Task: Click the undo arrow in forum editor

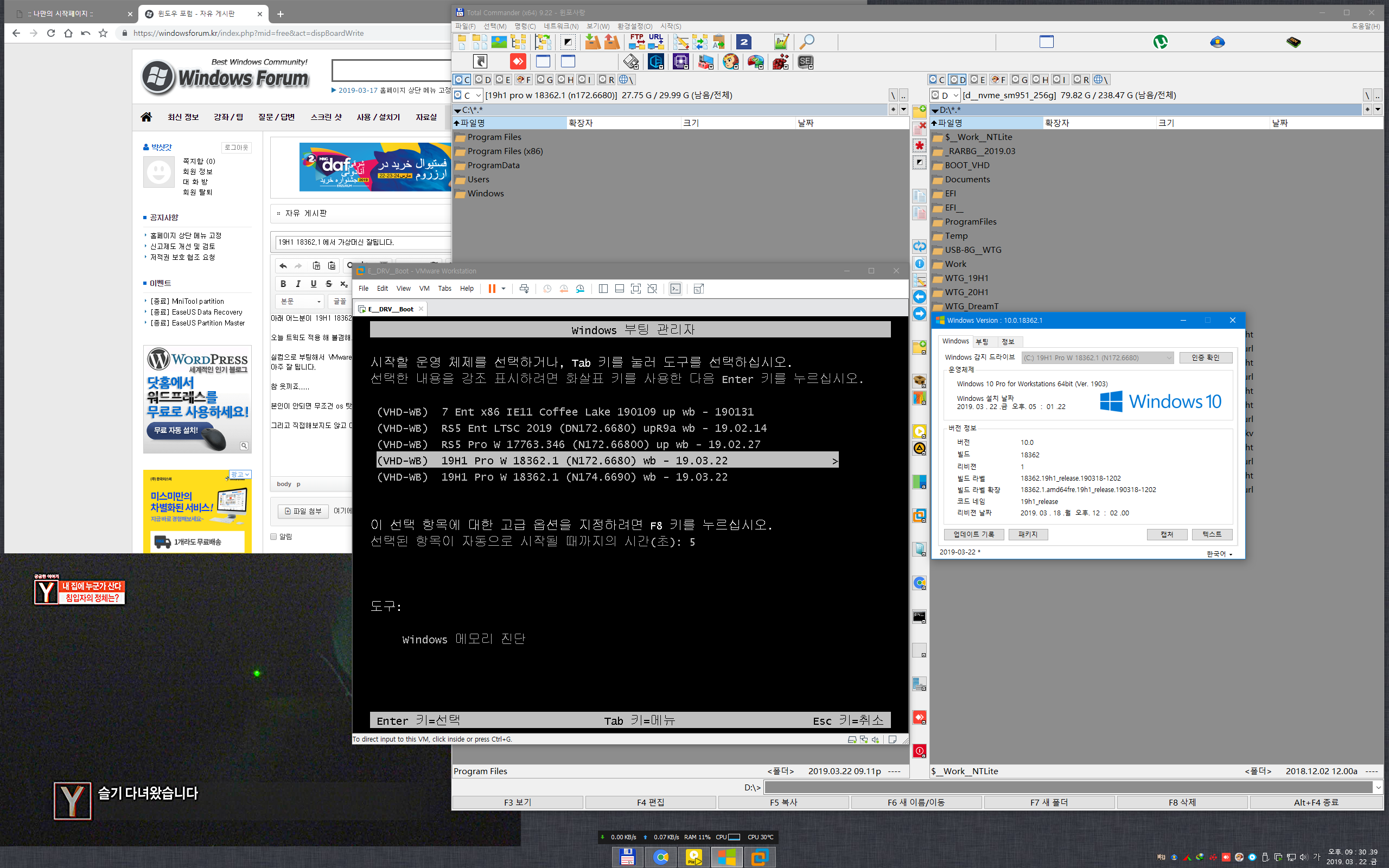Action: coord(283,266)
